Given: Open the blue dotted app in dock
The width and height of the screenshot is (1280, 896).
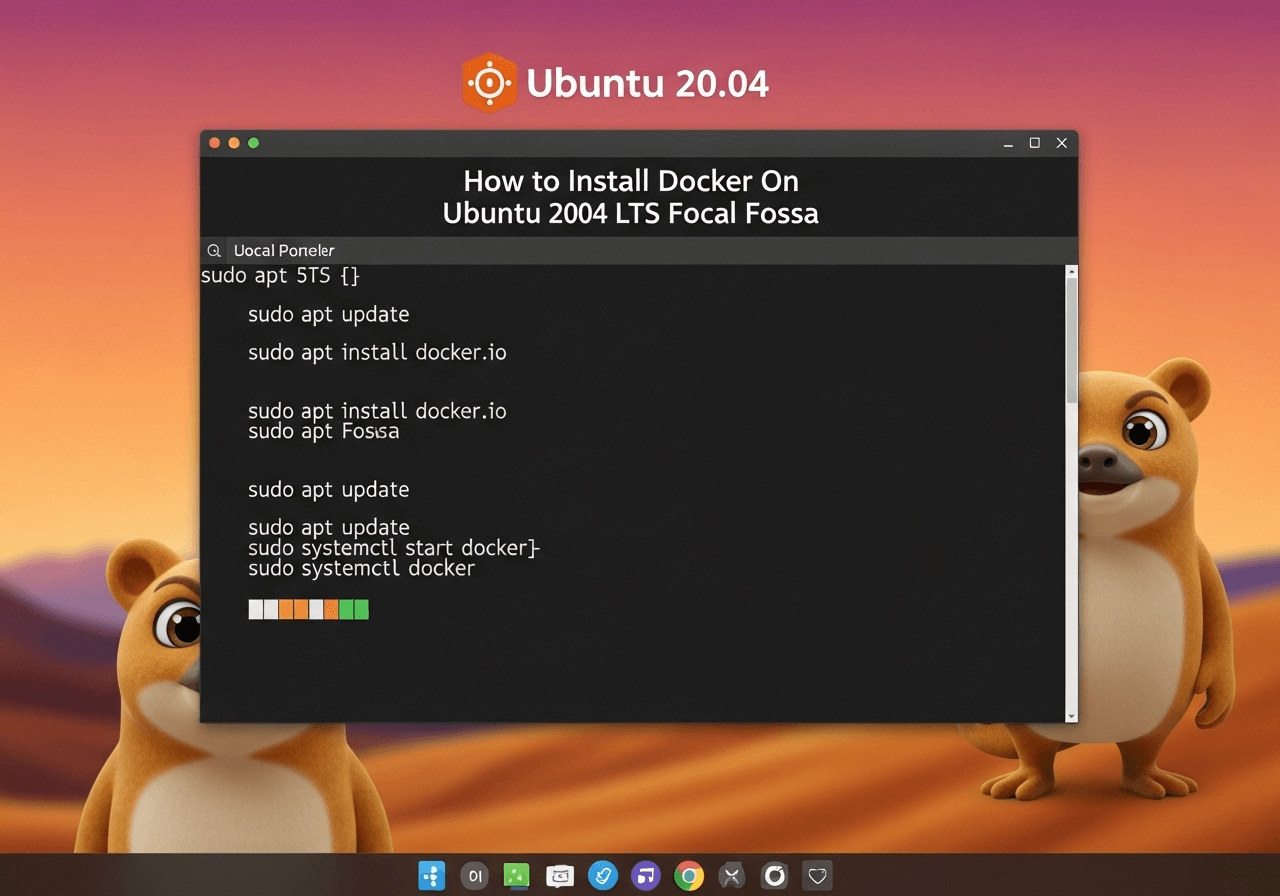Looking at the screenshot, I should point(431,876).
